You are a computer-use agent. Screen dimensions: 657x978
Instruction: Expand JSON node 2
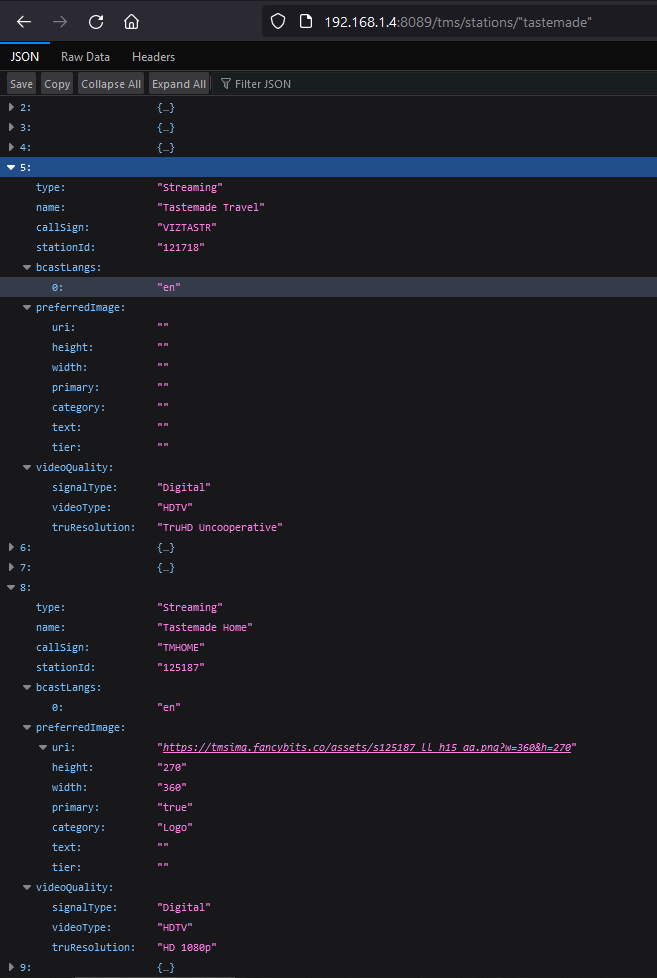(11, 107)
